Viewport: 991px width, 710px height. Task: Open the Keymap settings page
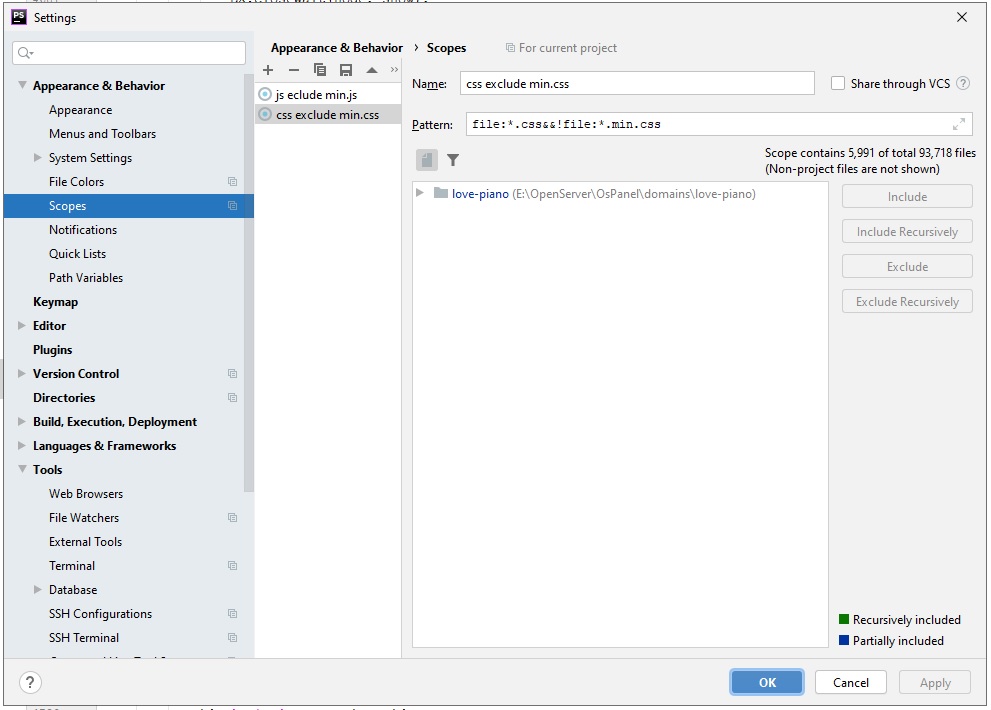(x=56, y=302)
